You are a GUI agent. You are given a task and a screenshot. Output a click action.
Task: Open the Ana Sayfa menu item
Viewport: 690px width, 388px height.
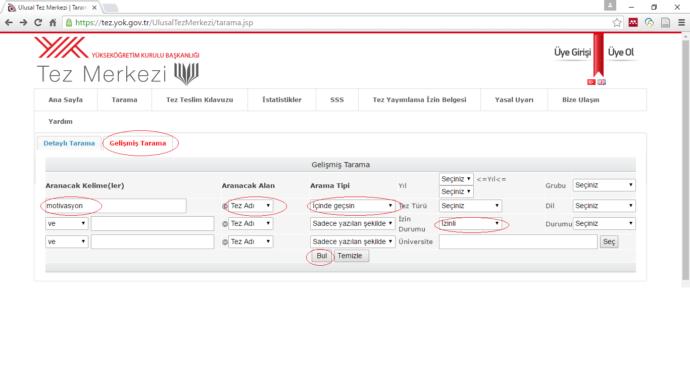66,100
